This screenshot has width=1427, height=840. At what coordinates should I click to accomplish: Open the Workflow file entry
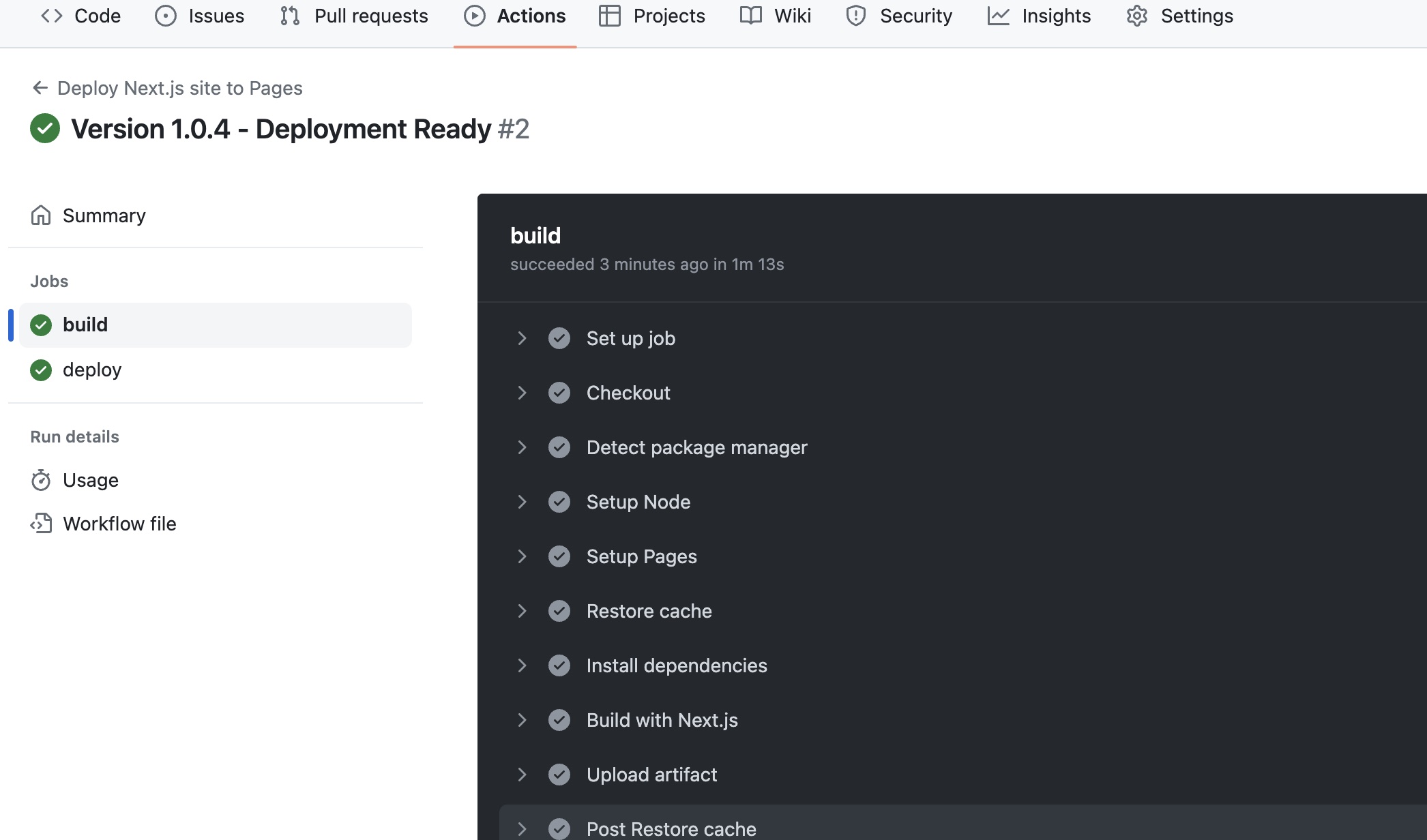pyautogui.click(x=119, y=524)
